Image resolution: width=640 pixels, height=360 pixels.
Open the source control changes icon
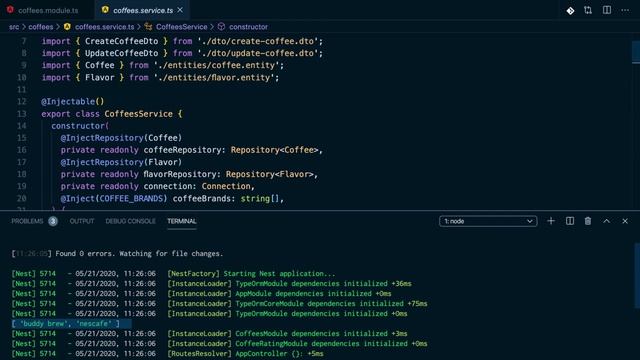pyautogui.click(x=570, y=10)
